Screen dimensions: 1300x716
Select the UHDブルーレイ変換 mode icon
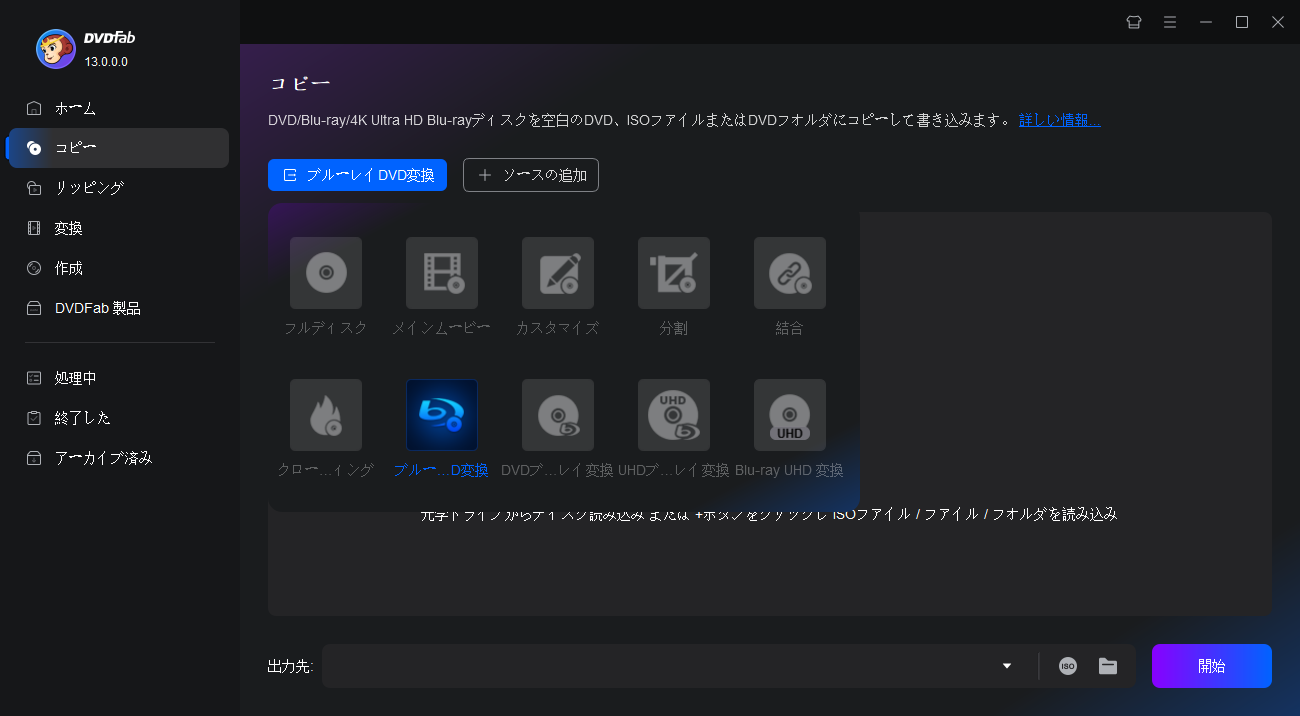click(x=674, y=415)
